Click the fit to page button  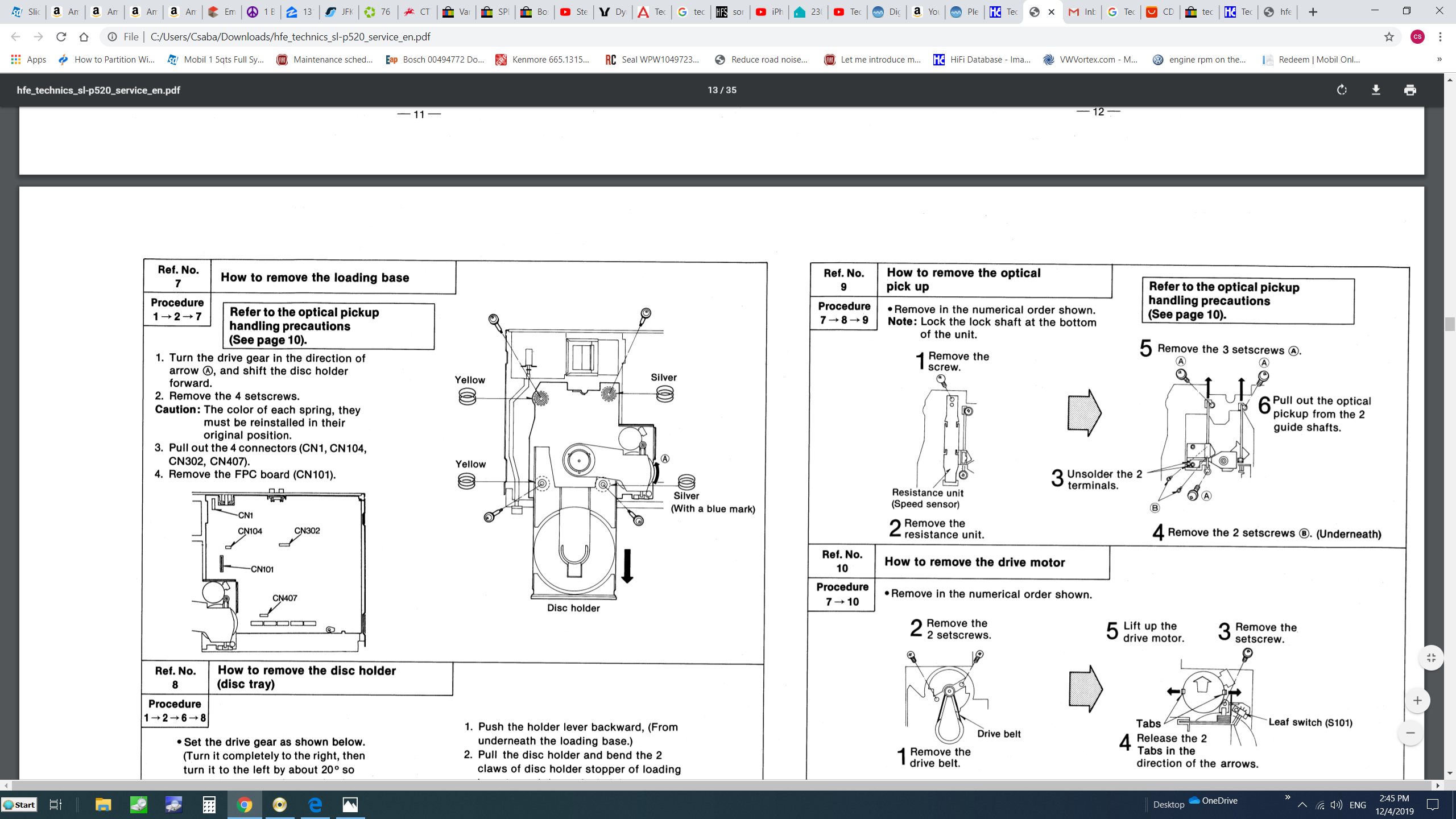1431,658
